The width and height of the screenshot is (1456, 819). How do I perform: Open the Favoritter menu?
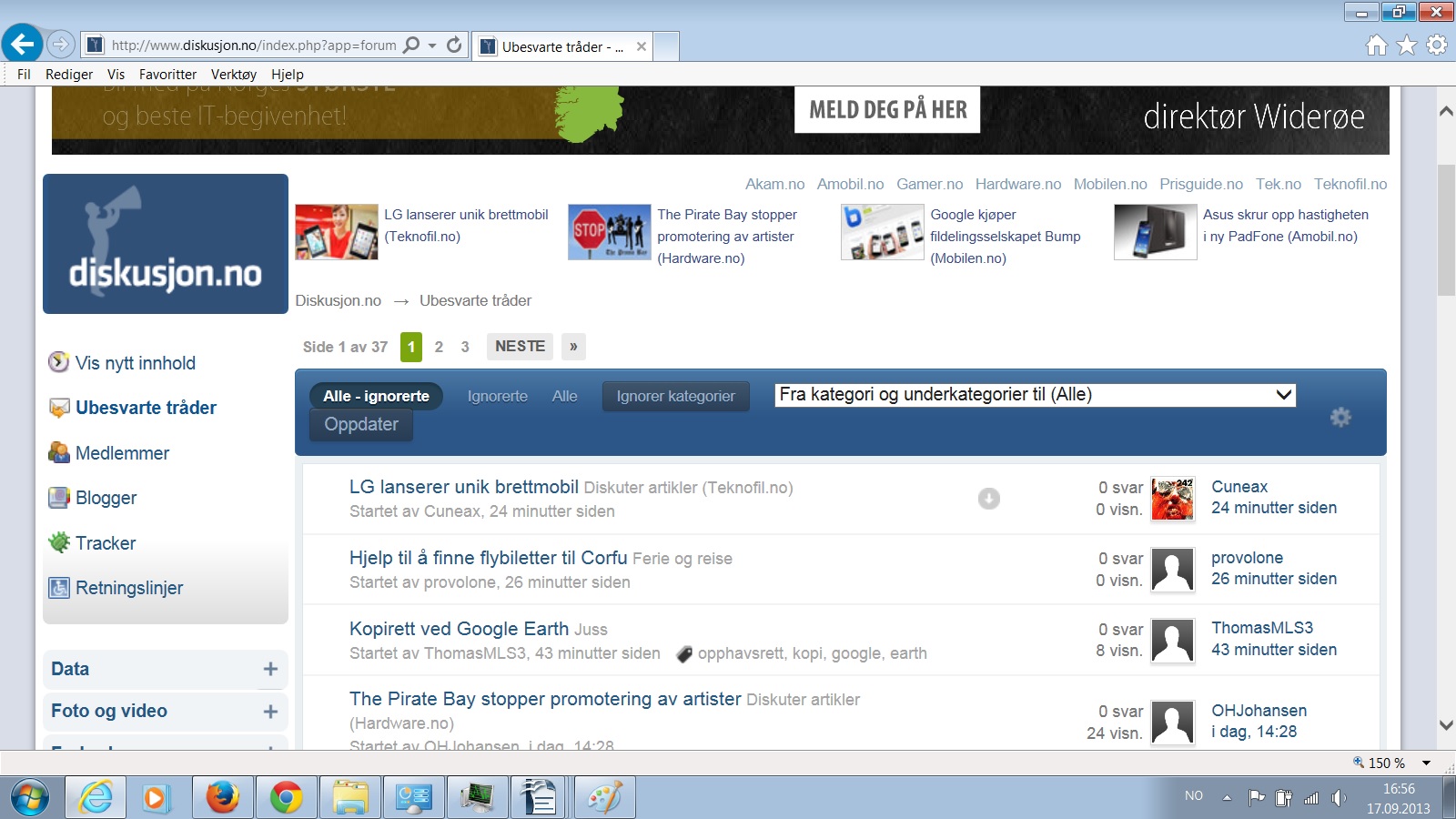tap(167, 75)
